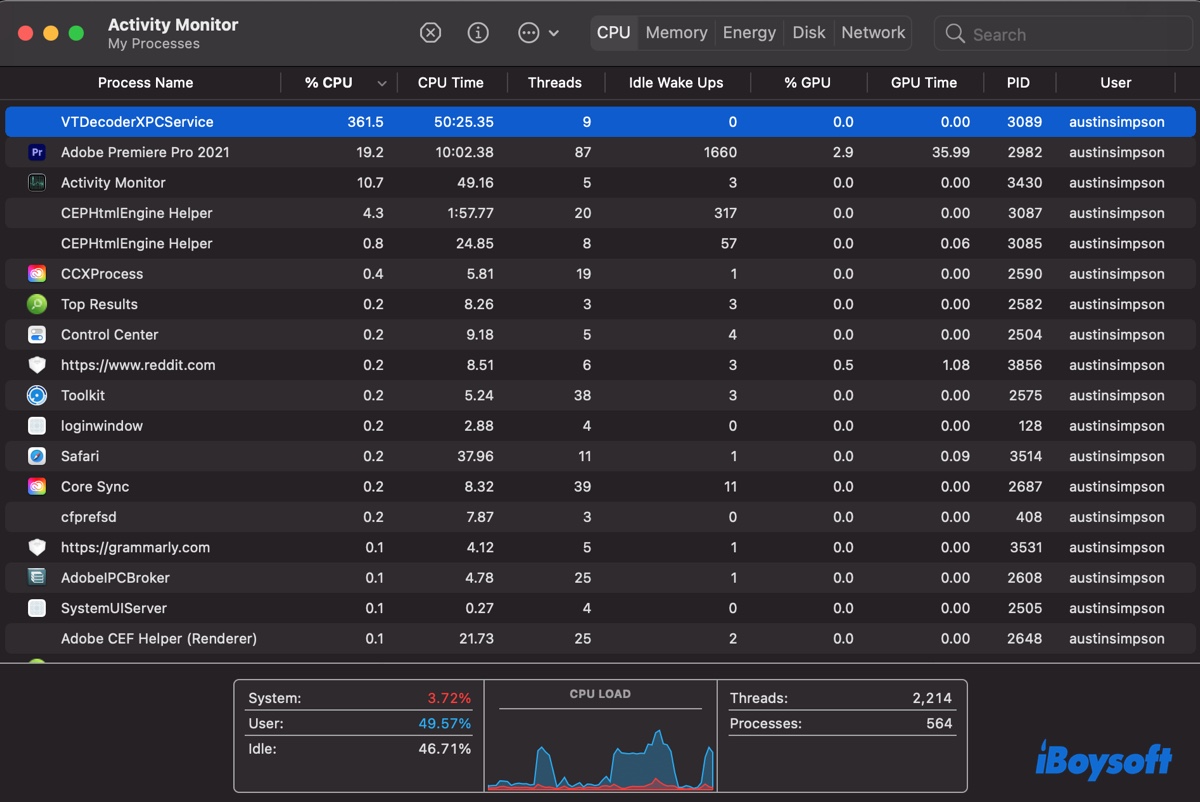
Task: Click the CPU Load graph
Action: click(600, 745)
